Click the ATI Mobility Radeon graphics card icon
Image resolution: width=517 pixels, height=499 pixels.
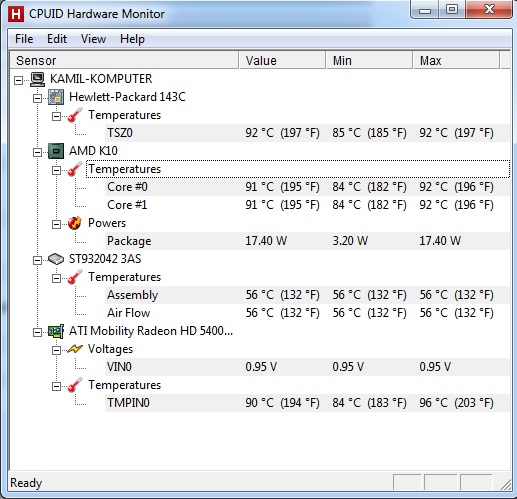[x=56, y=331]
